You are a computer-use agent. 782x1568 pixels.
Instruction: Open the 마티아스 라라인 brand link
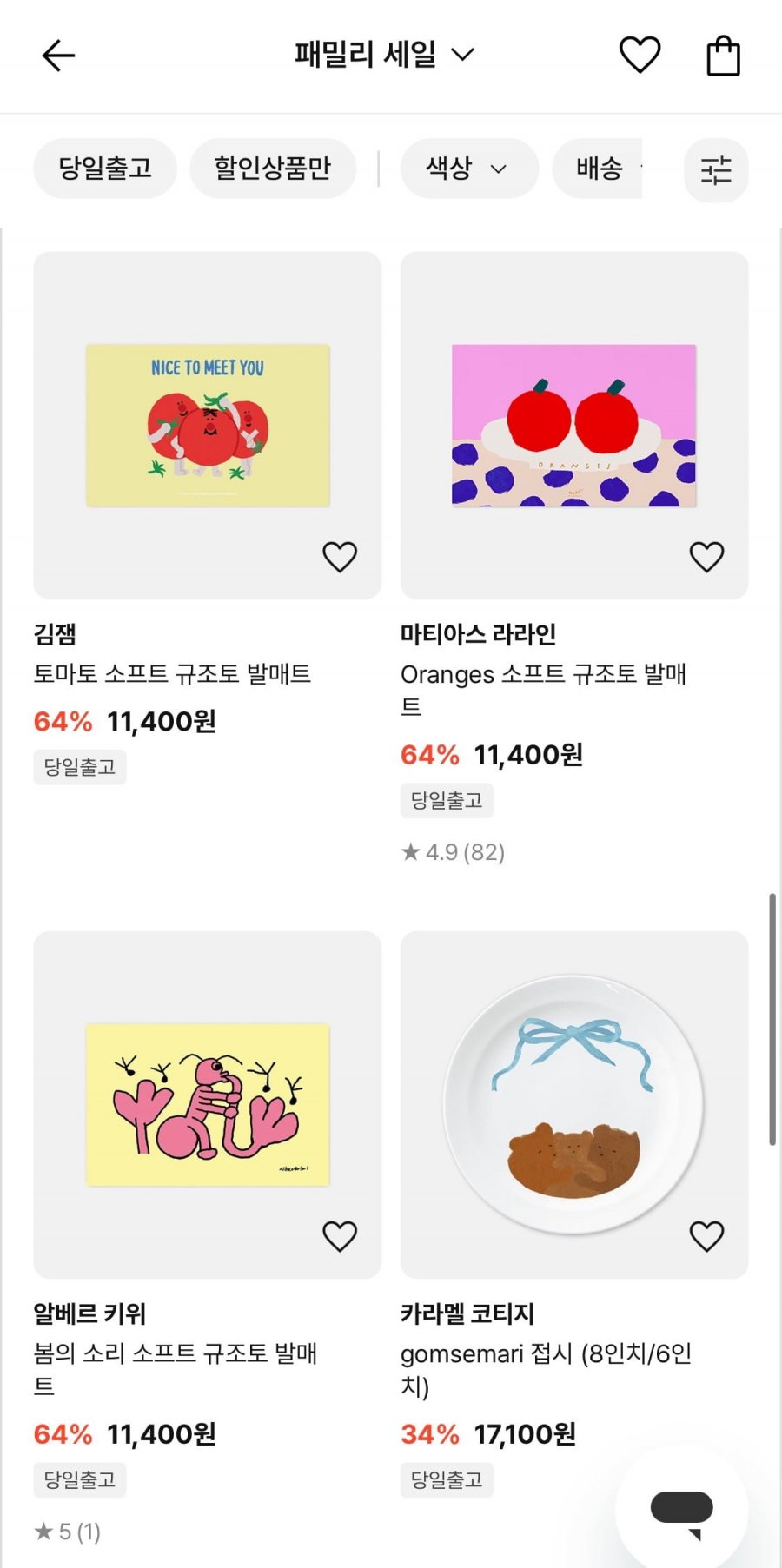pyautogui.click(x=478, y=634)
